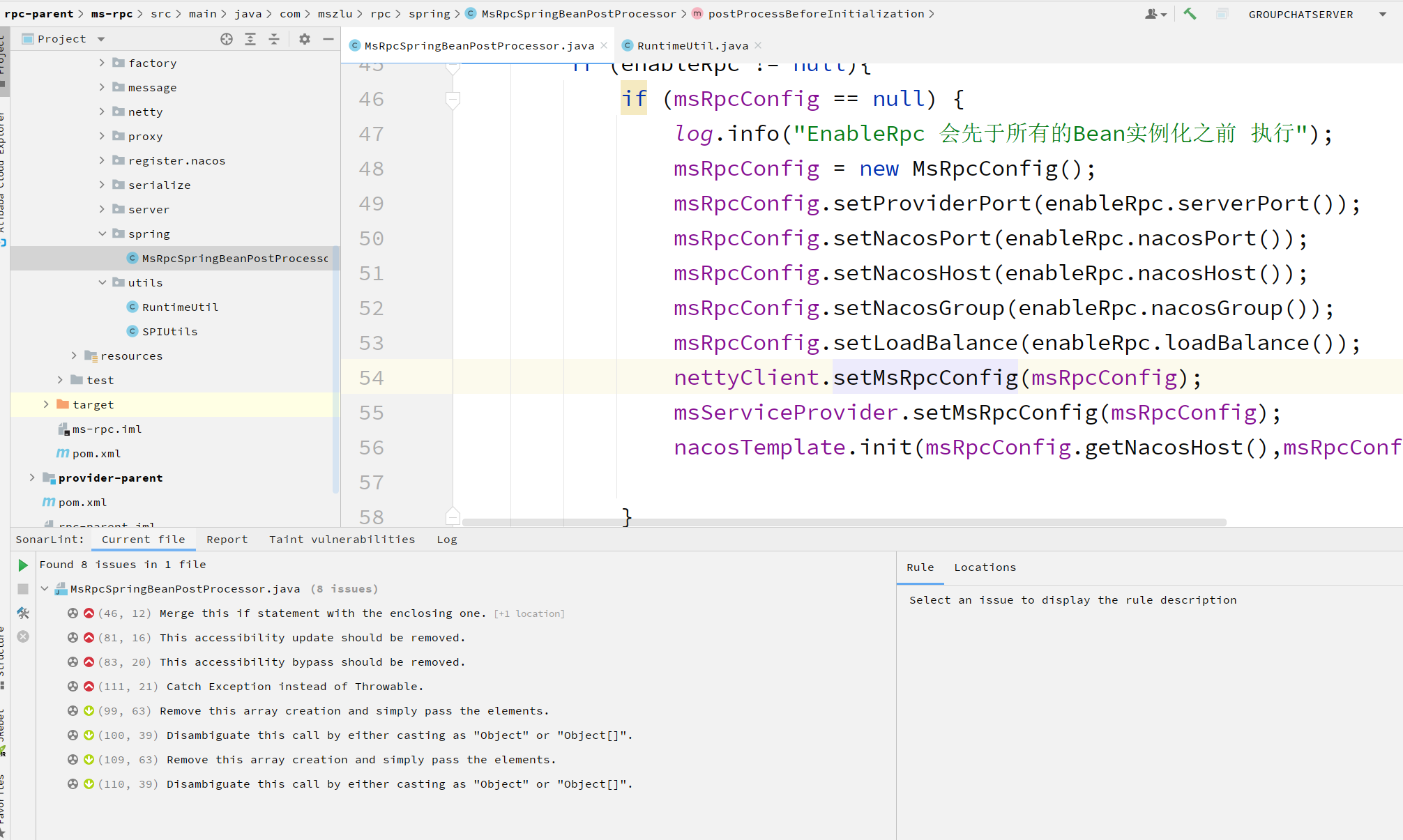Screen dimensions: 1403x840
Task: Expand the target folder
Action: [46, 404]
